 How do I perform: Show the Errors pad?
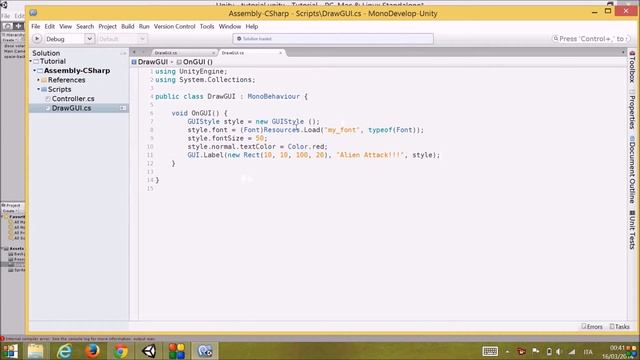[x=592, y=327]
